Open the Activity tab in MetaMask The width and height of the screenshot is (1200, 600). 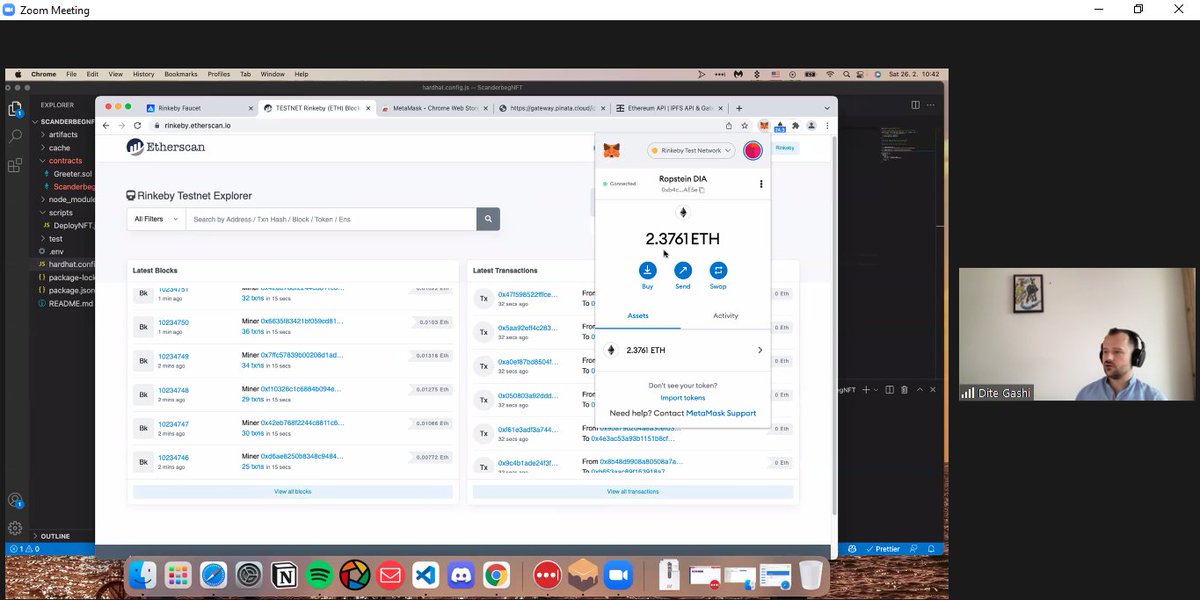[726, 315]
